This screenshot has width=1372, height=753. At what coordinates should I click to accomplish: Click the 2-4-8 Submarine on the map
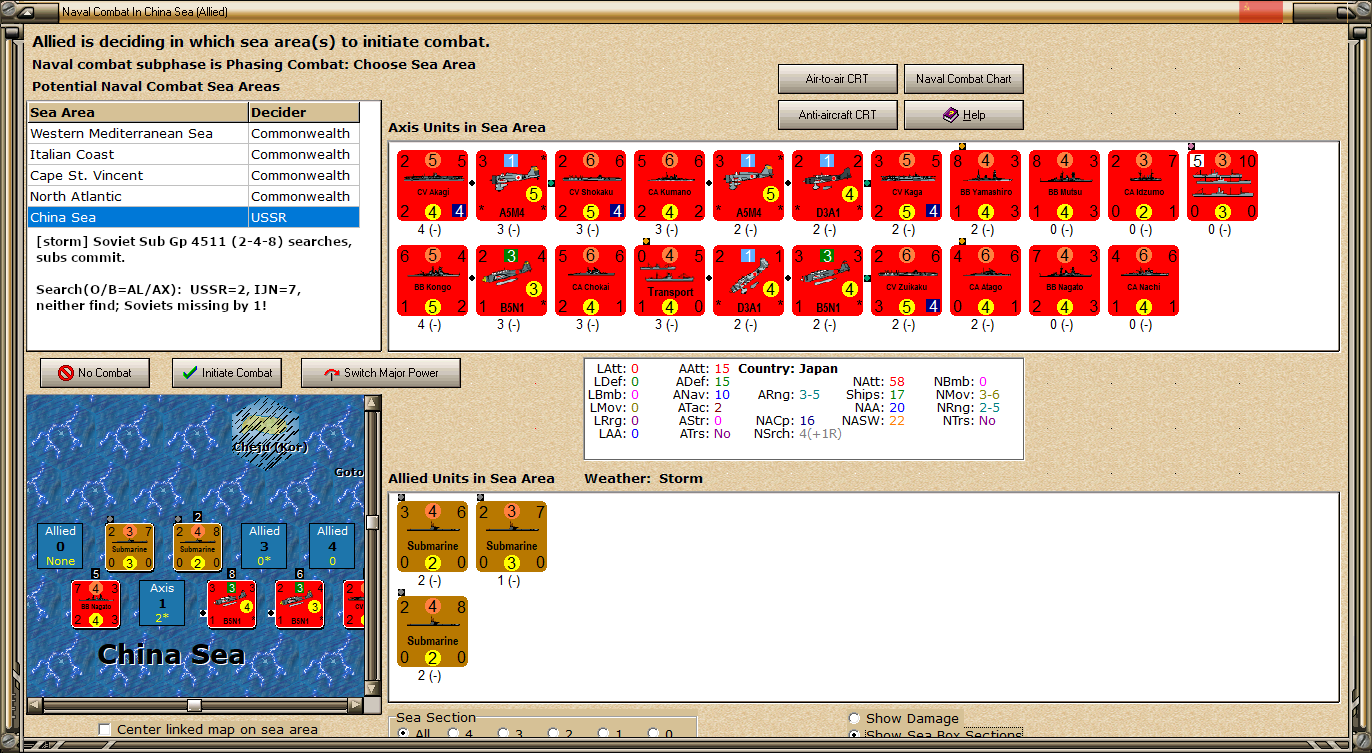(x=198, y=547)
